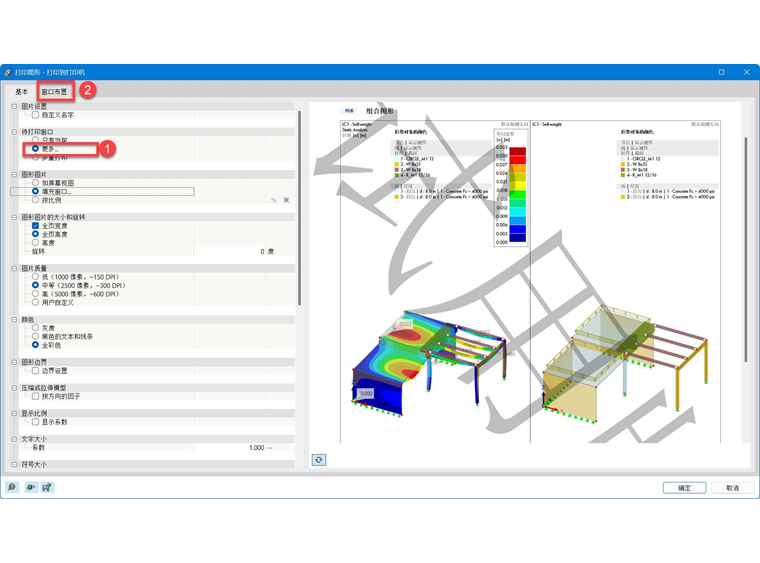Collapse the 待打印窗口 section

(14, 132)
